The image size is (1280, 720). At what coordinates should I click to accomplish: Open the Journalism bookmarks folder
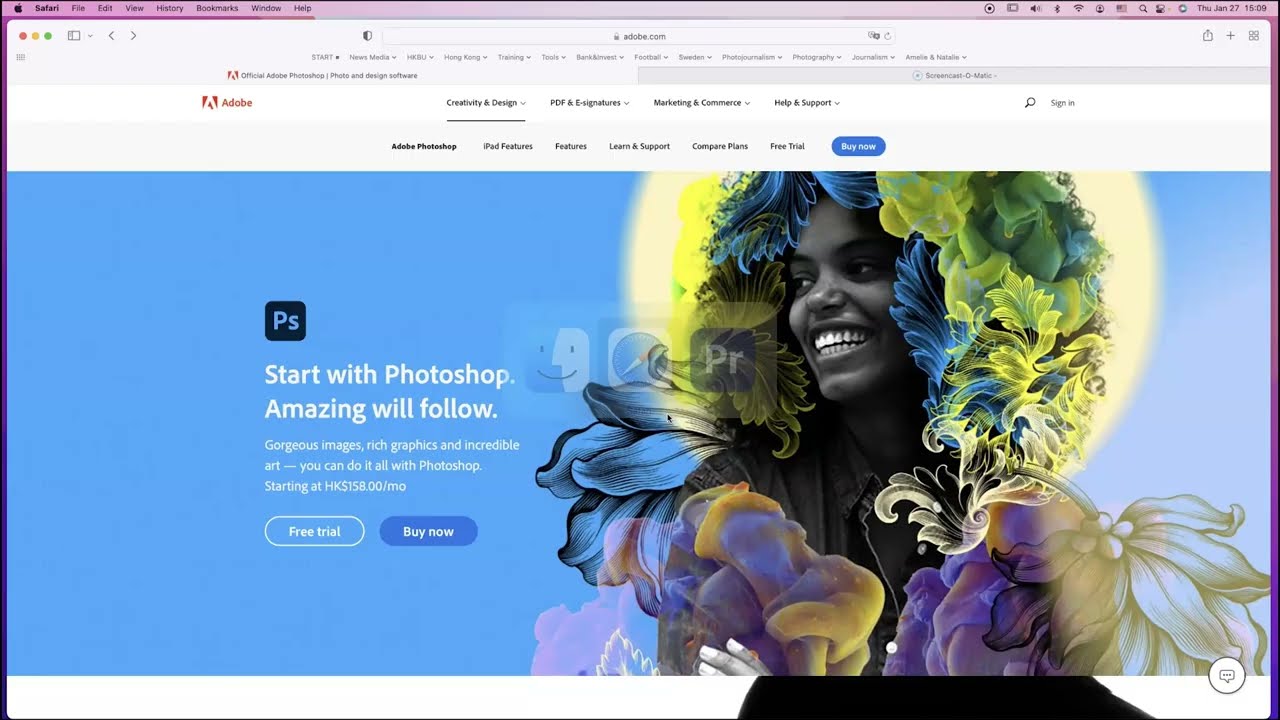tap(873, 57)
